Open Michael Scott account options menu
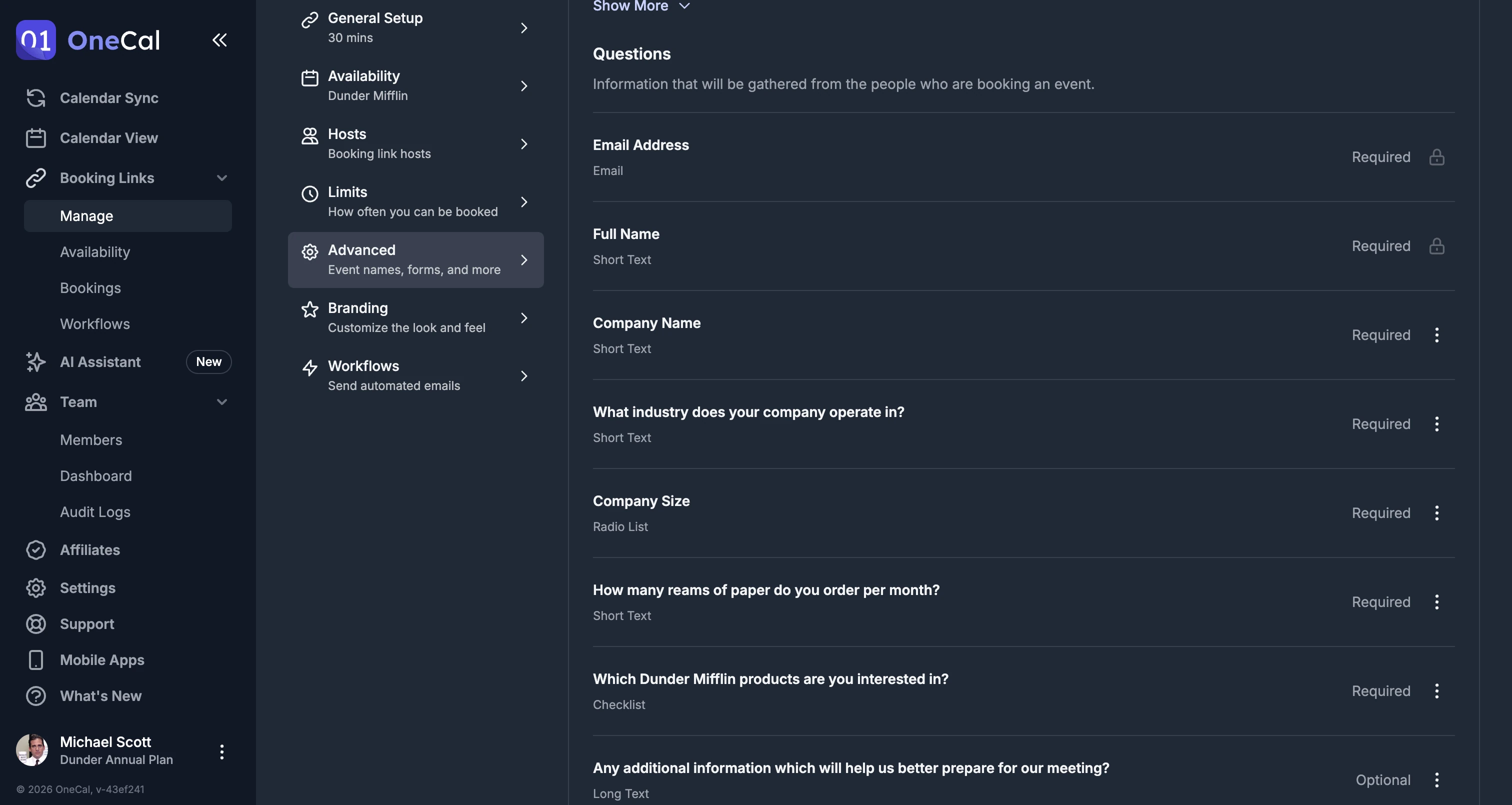The height and width of the screenshot is (805, 1512). (x=222, y=752)
